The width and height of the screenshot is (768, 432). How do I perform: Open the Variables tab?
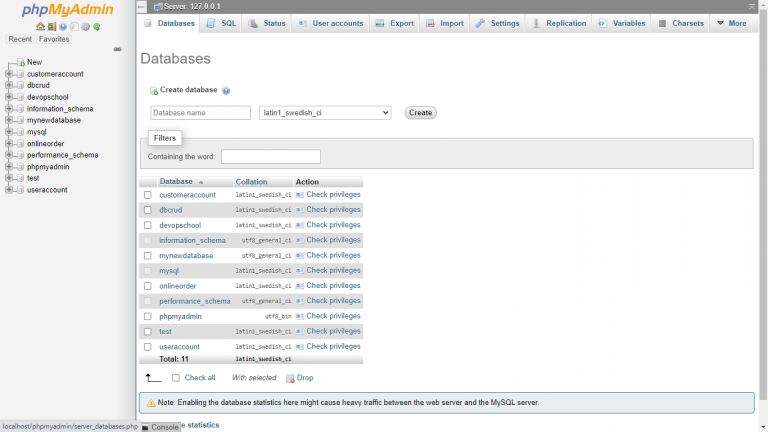pyautogui.click(x=622, y=24)
